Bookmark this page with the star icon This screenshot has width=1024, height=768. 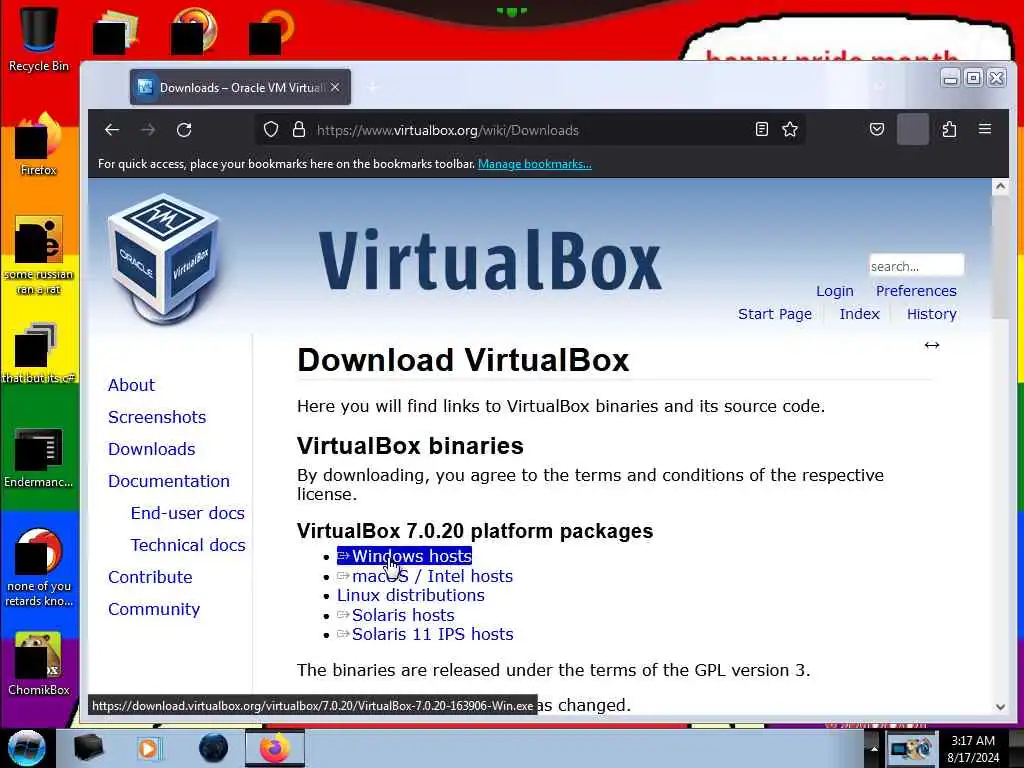coord(790,129)
